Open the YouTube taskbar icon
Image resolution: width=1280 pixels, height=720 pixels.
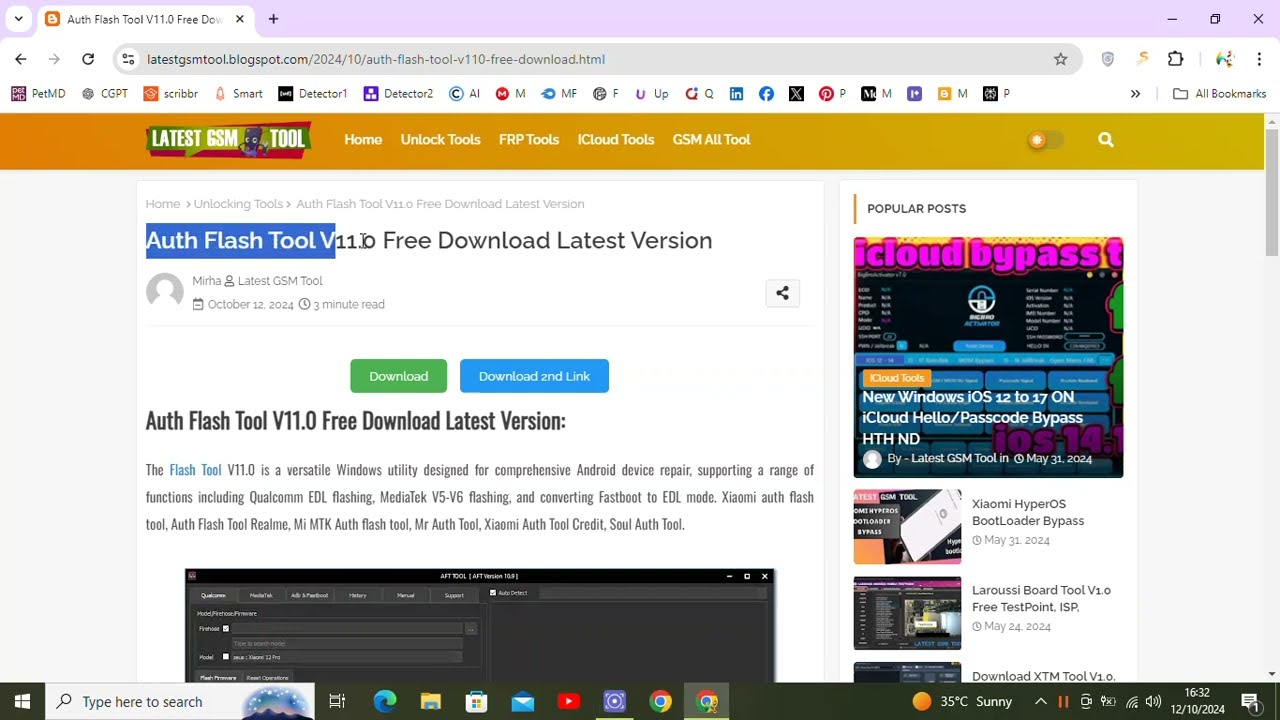[x=569, y=702]
